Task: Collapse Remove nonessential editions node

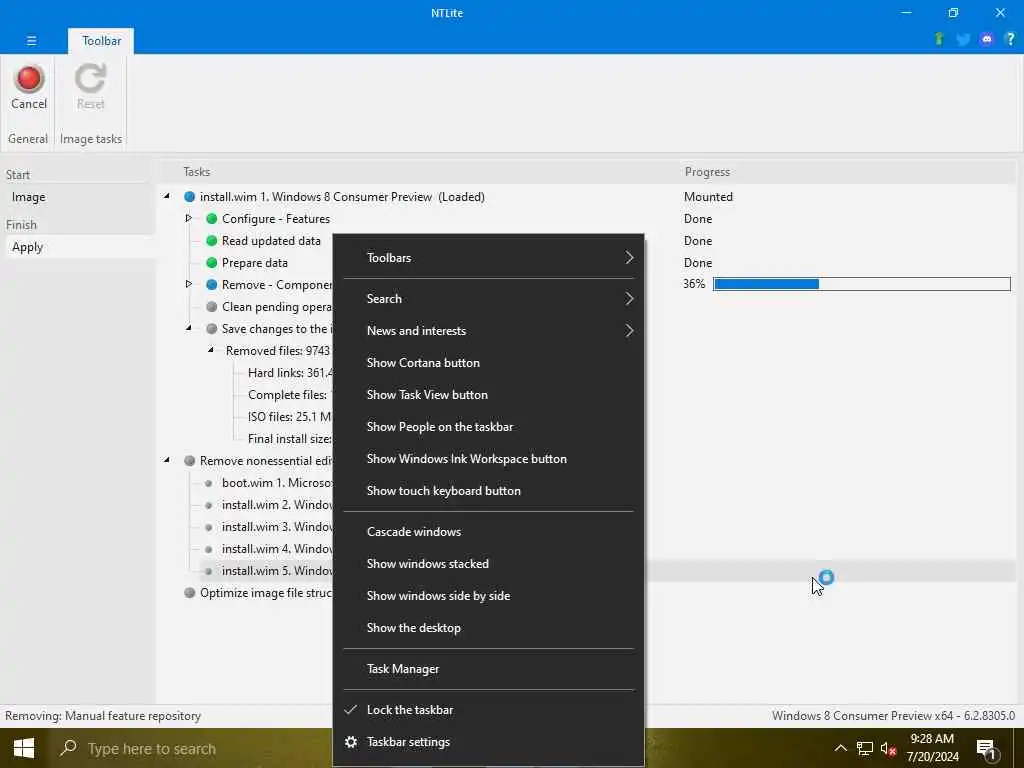Action: [167, 460]
